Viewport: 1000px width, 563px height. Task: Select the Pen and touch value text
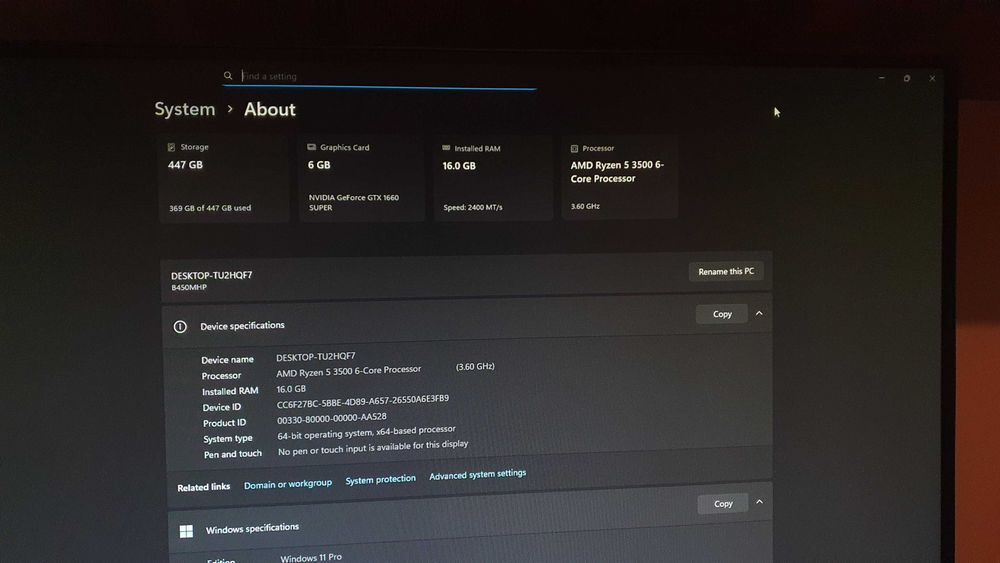click(x=373, y=447)
